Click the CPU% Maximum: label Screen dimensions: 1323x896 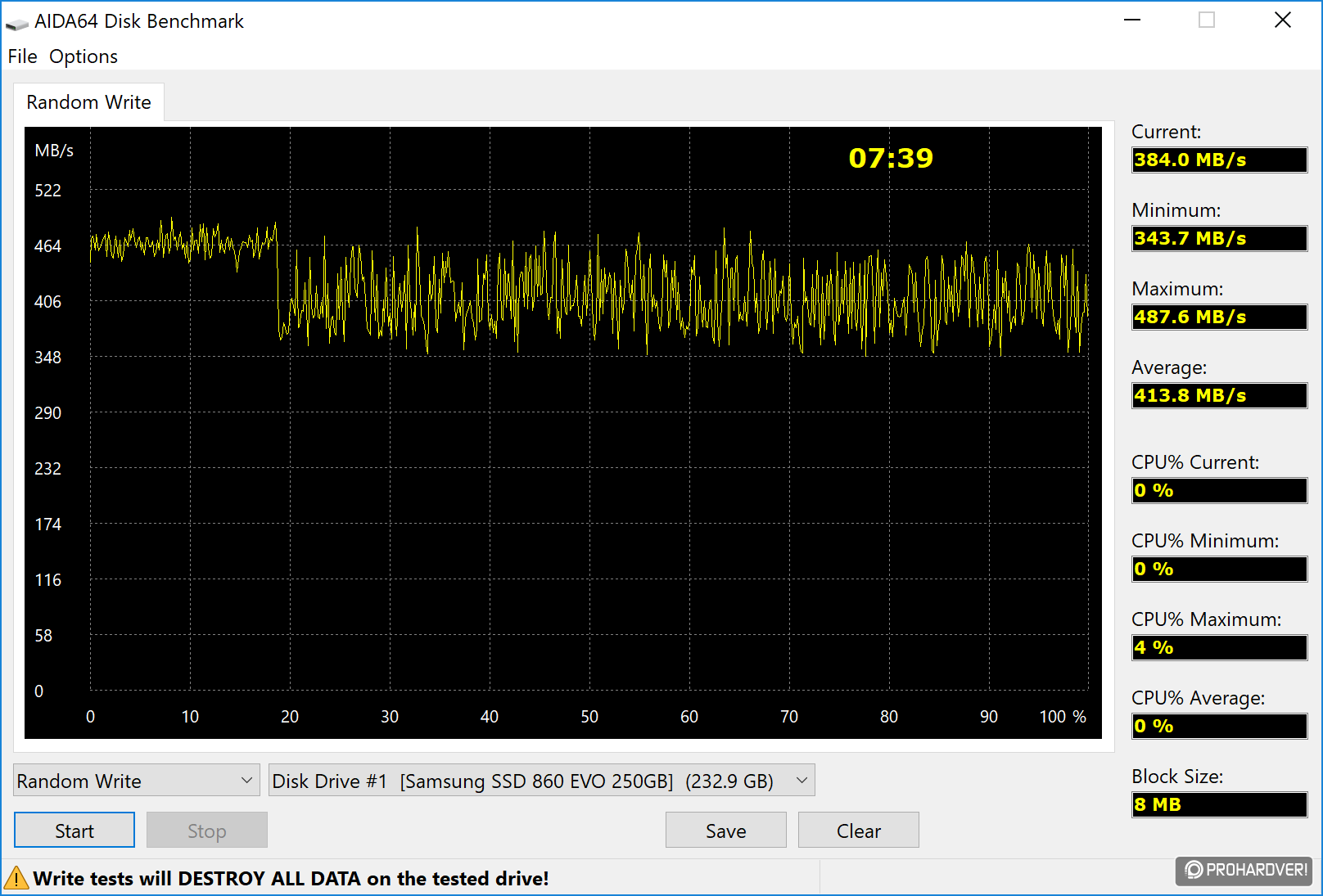1206,619
